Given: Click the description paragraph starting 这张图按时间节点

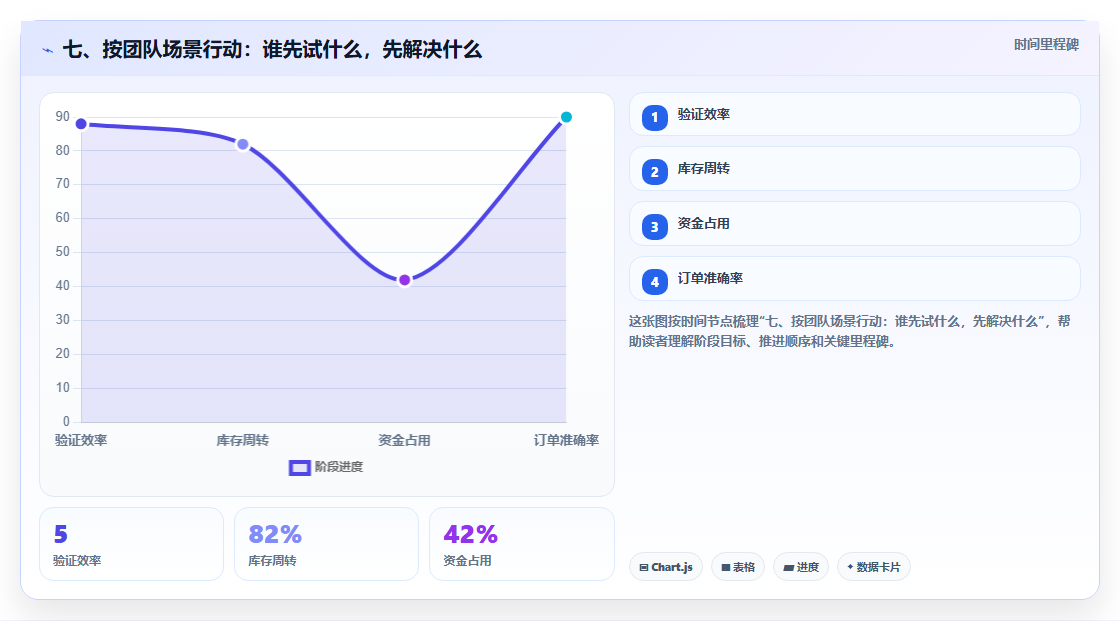Looking at the screenshot, I should pyautogui.click(x=849, y=332).
